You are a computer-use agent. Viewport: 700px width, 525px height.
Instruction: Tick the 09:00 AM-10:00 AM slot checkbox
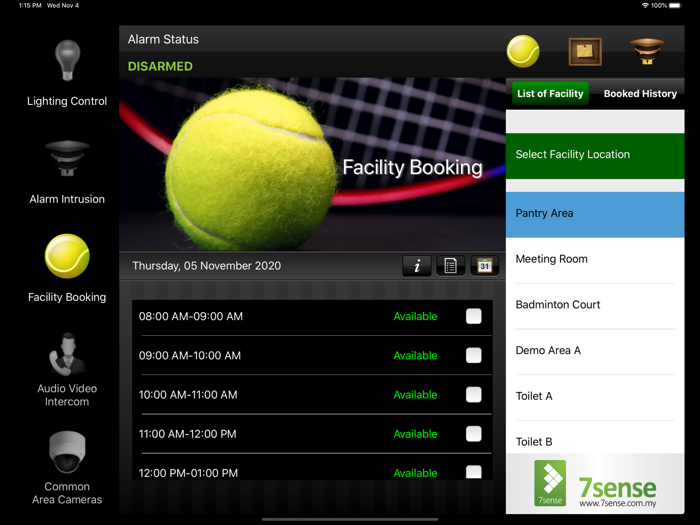(474, 355)
